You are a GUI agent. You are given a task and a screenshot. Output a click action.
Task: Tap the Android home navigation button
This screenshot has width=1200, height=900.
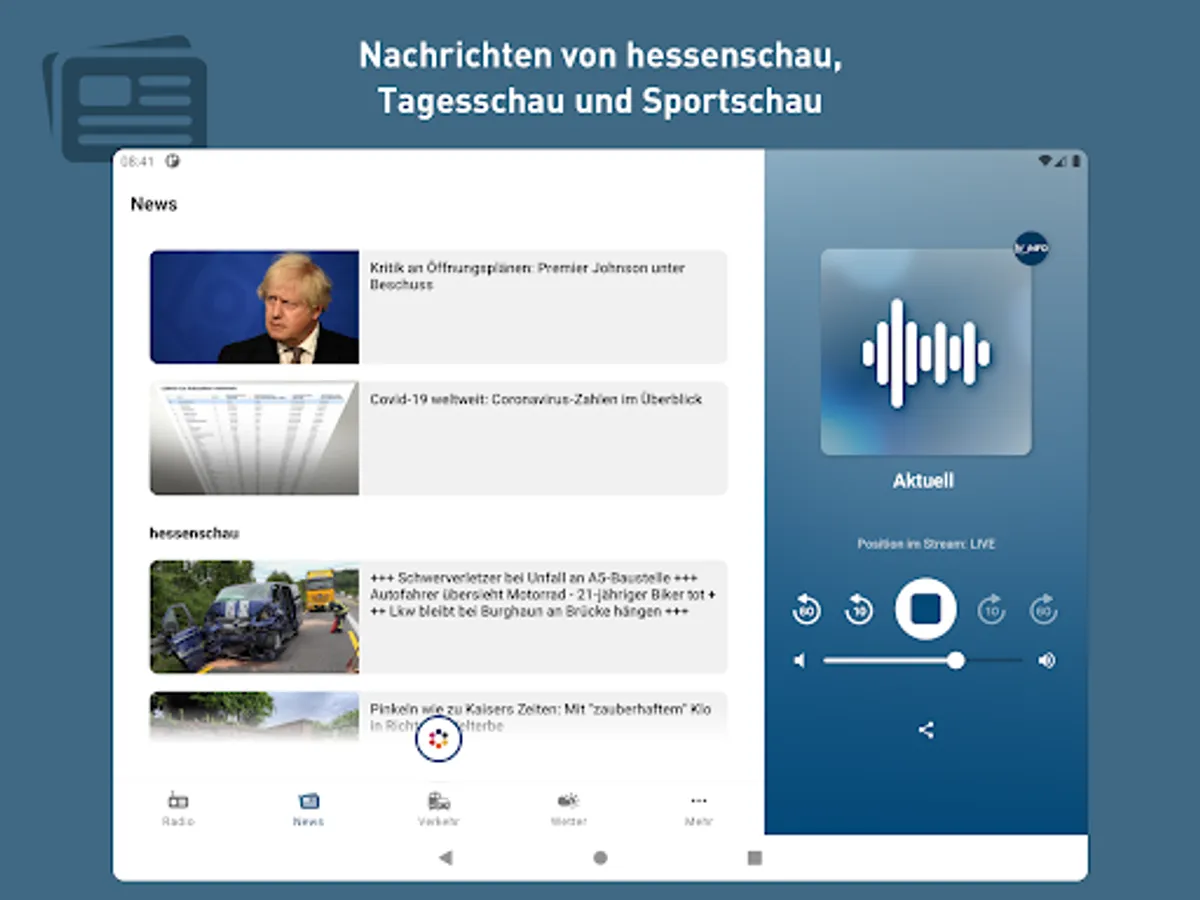coord(600,857)
